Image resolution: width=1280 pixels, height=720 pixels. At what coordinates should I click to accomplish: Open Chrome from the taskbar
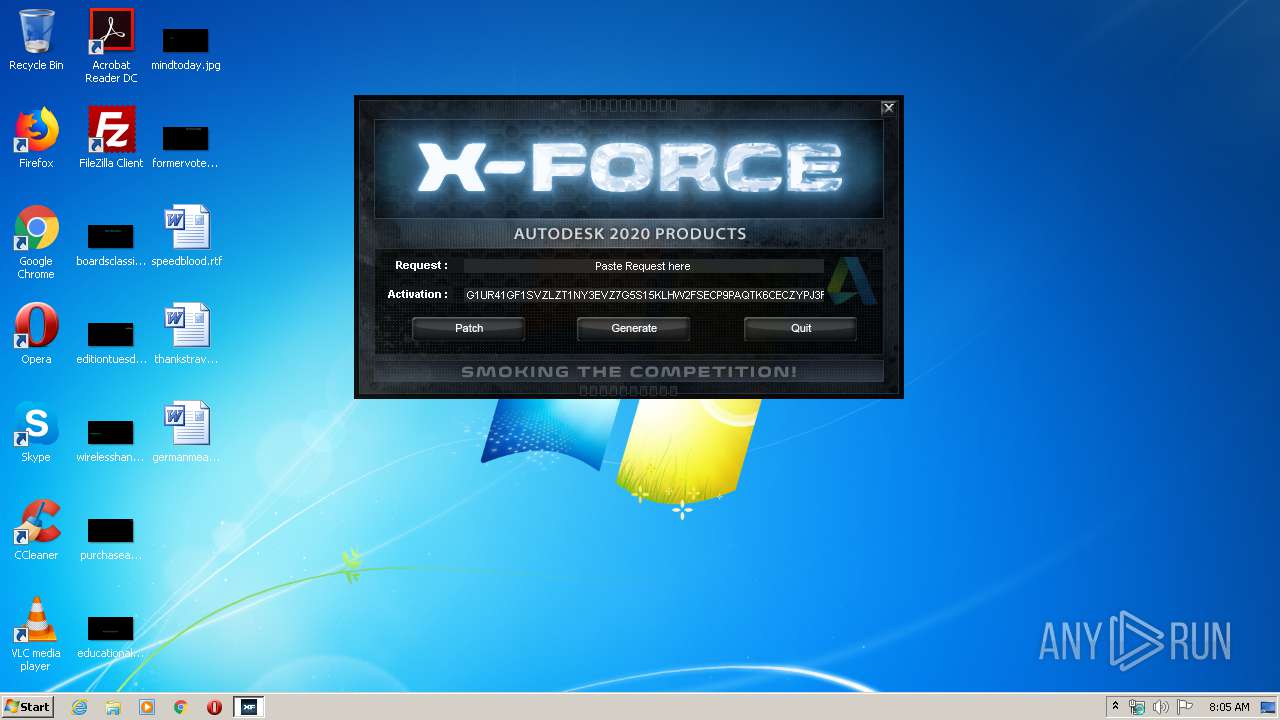pos(181,707)
